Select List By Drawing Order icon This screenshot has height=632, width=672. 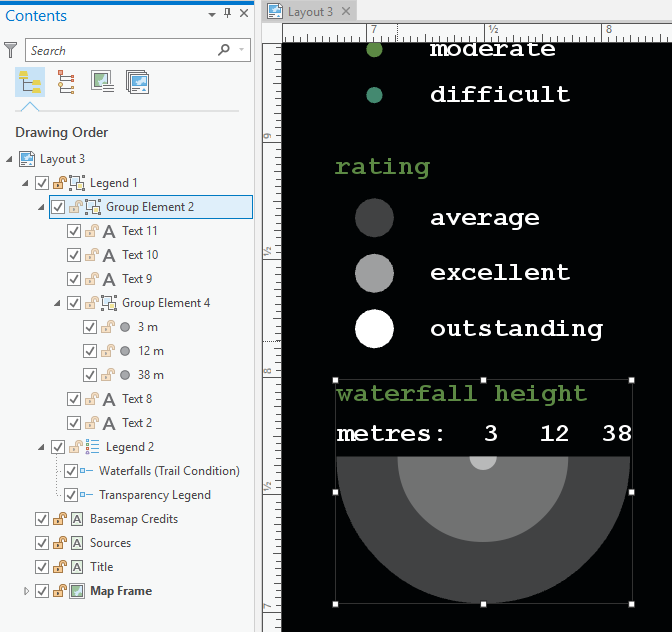[30, 82]
